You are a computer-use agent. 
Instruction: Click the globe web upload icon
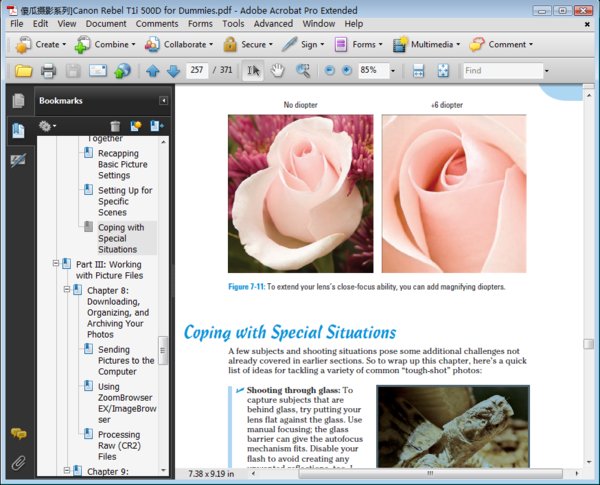coord(122,71)
